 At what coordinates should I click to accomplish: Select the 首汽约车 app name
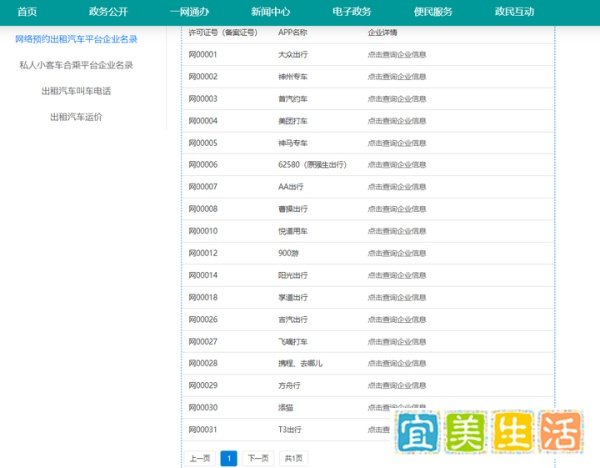pyautogui.click(x=293, y=99)
